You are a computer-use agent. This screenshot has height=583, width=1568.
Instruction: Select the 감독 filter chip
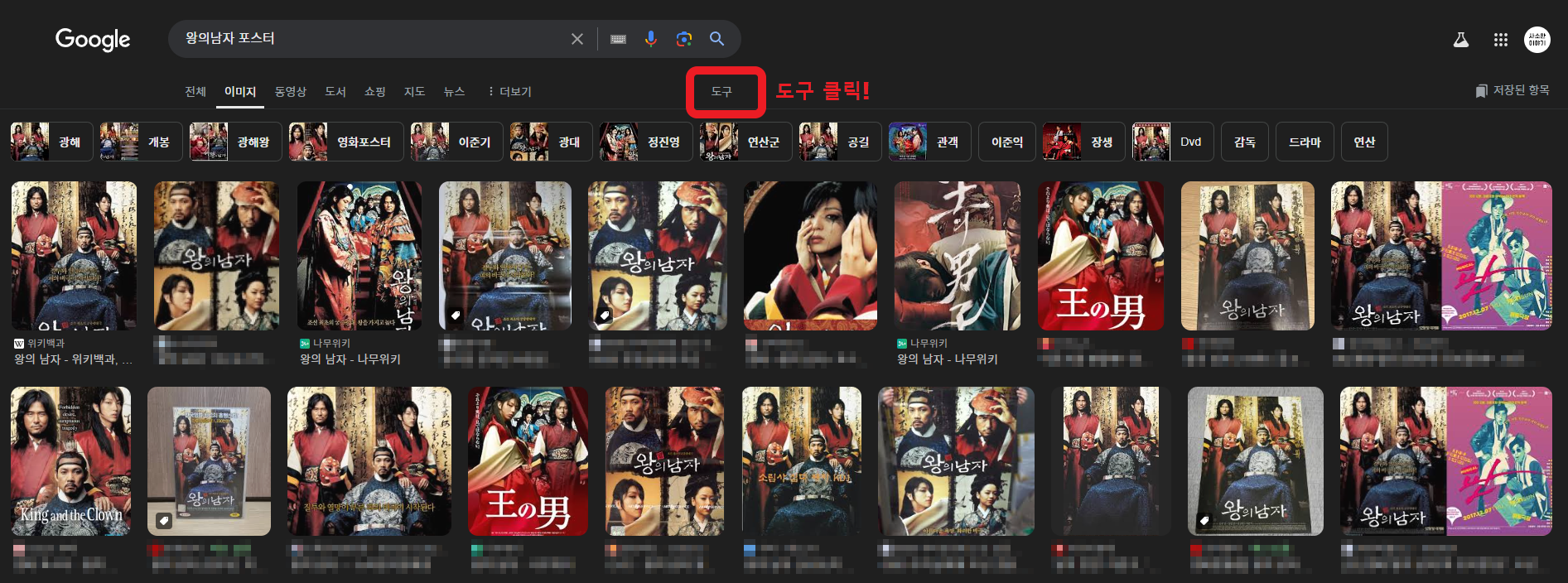(x=1245, y=142)
